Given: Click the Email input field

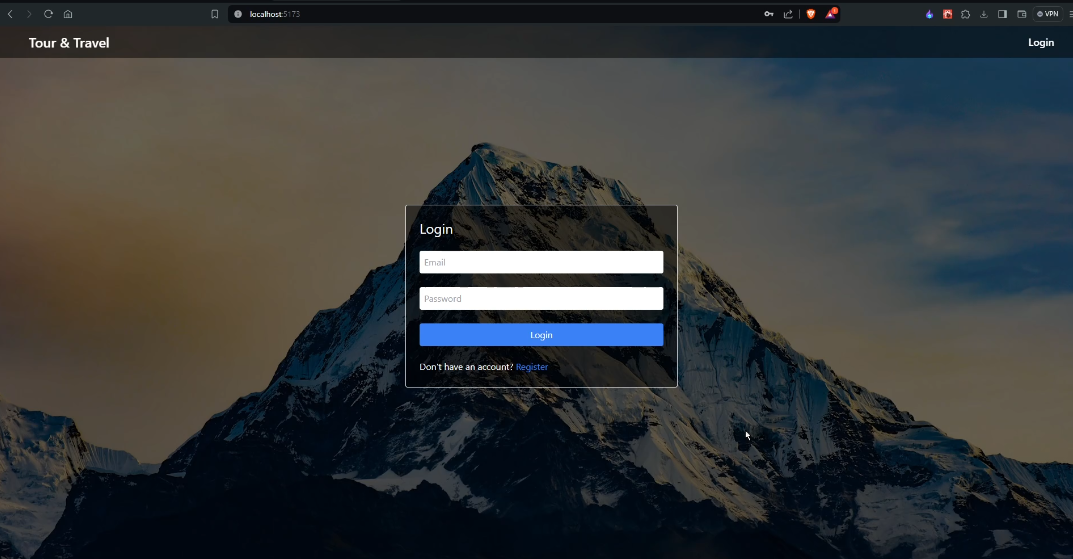Looking at the screenshot, I should click(x=541, y=262).
